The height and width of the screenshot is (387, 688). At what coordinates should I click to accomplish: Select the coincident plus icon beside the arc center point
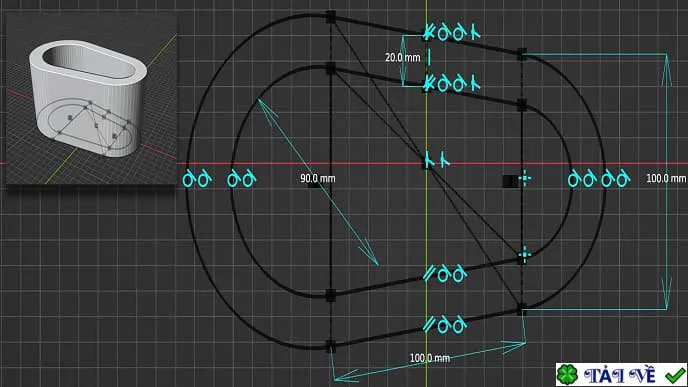pos(525,178)
